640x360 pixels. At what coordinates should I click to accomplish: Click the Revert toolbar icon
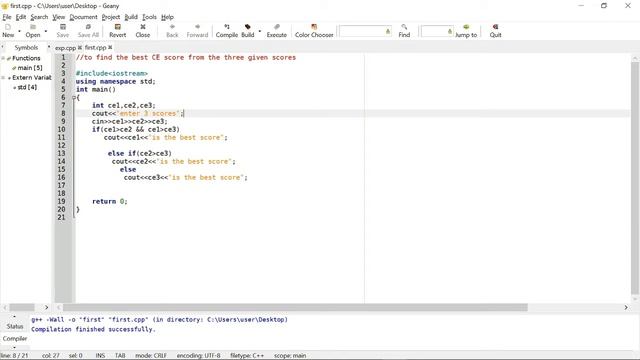tap(118, 31)
